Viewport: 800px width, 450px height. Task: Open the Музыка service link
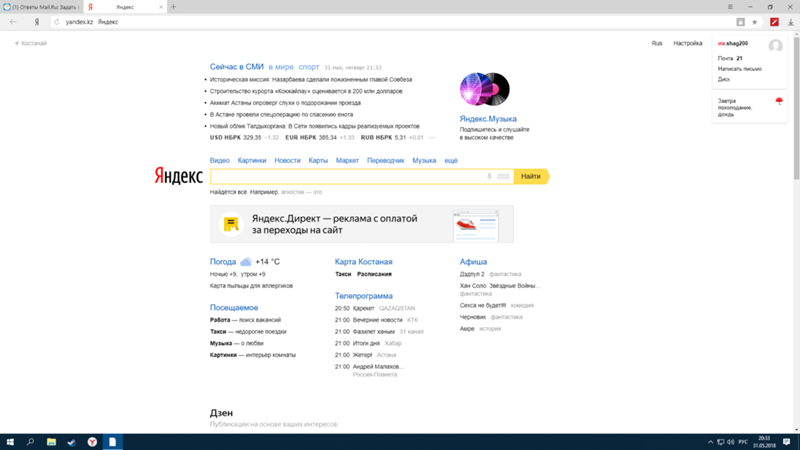(424, 160)
